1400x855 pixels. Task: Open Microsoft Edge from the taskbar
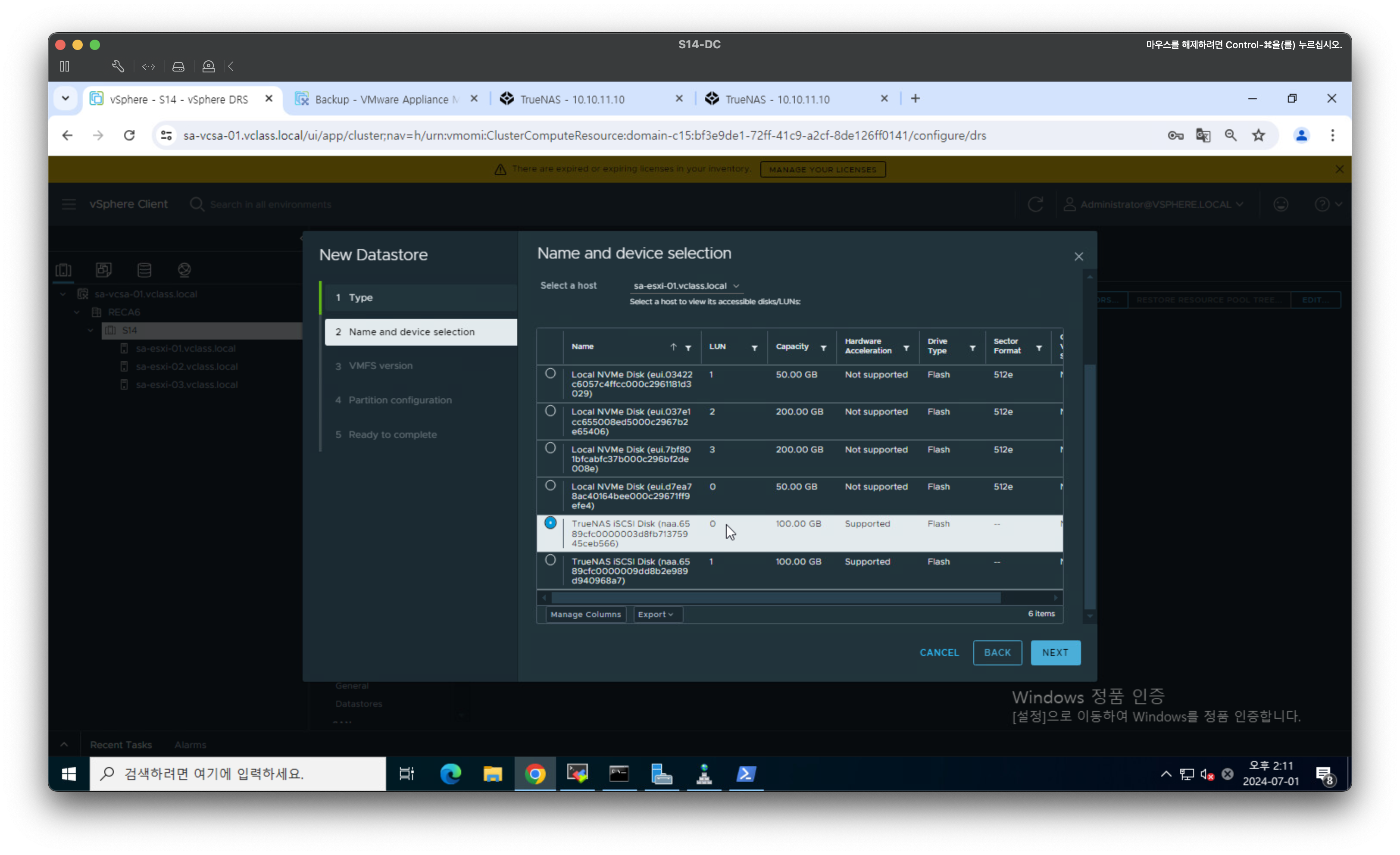click(x=450, y=774)
